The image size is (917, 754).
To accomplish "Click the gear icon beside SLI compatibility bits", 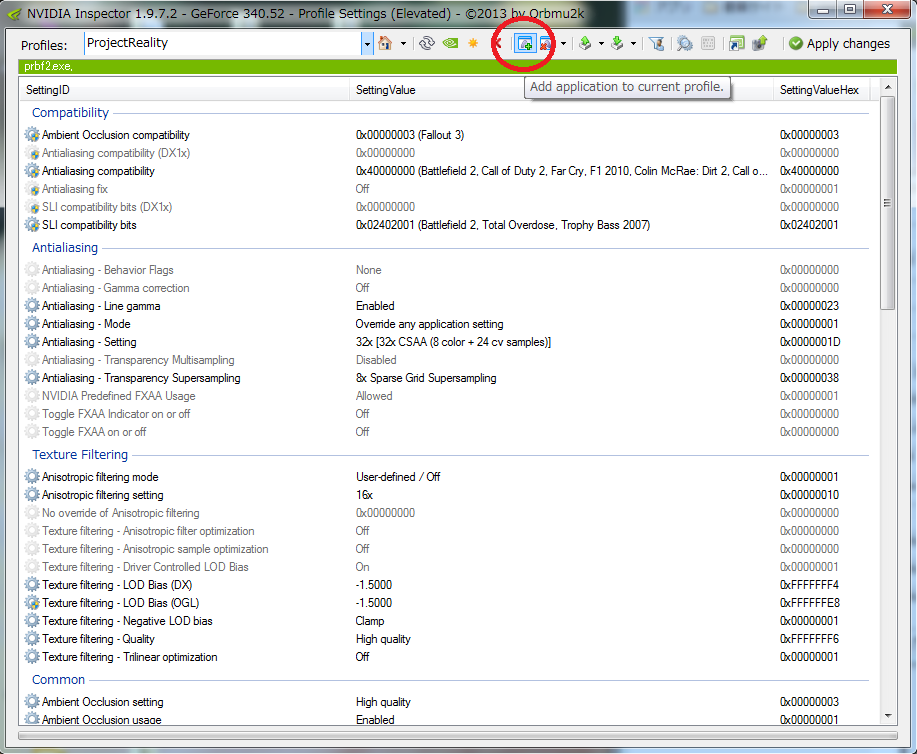I will 32,225.
